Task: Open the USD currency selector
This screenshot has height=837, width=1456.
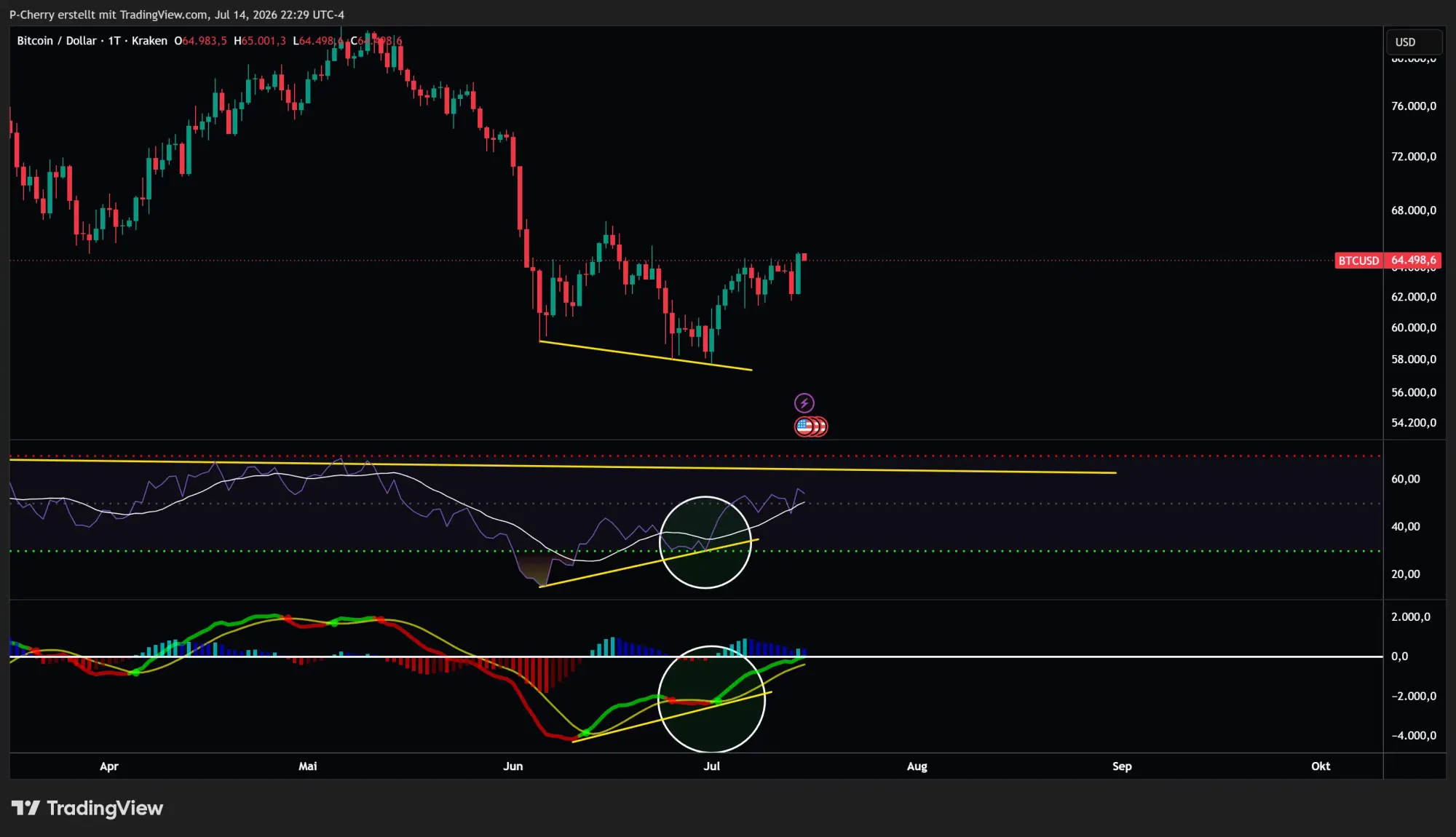Action: 1414,41
